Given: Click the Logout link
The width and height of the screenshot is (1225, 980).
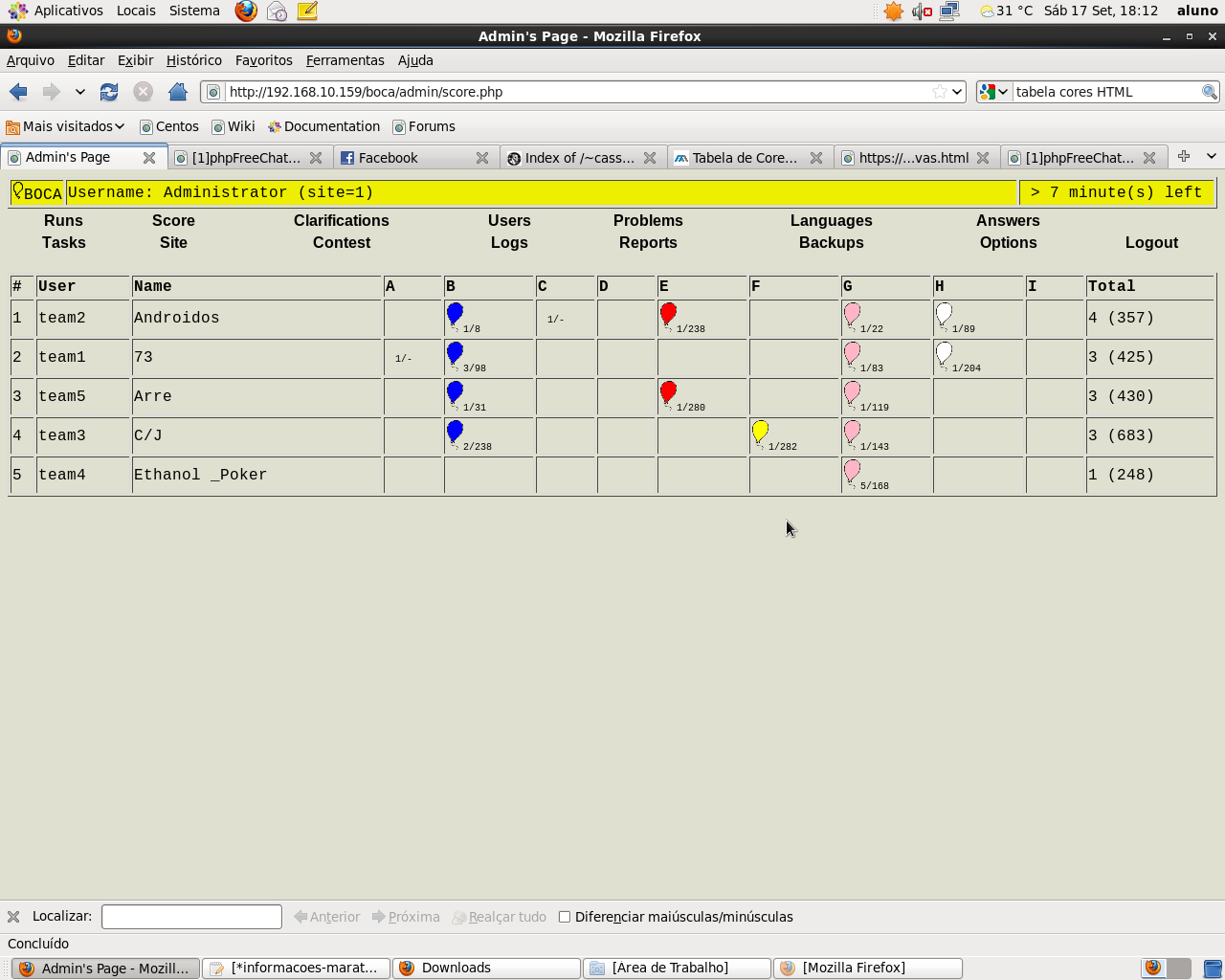Looking at the screenshot, I should coord(1151,242).
